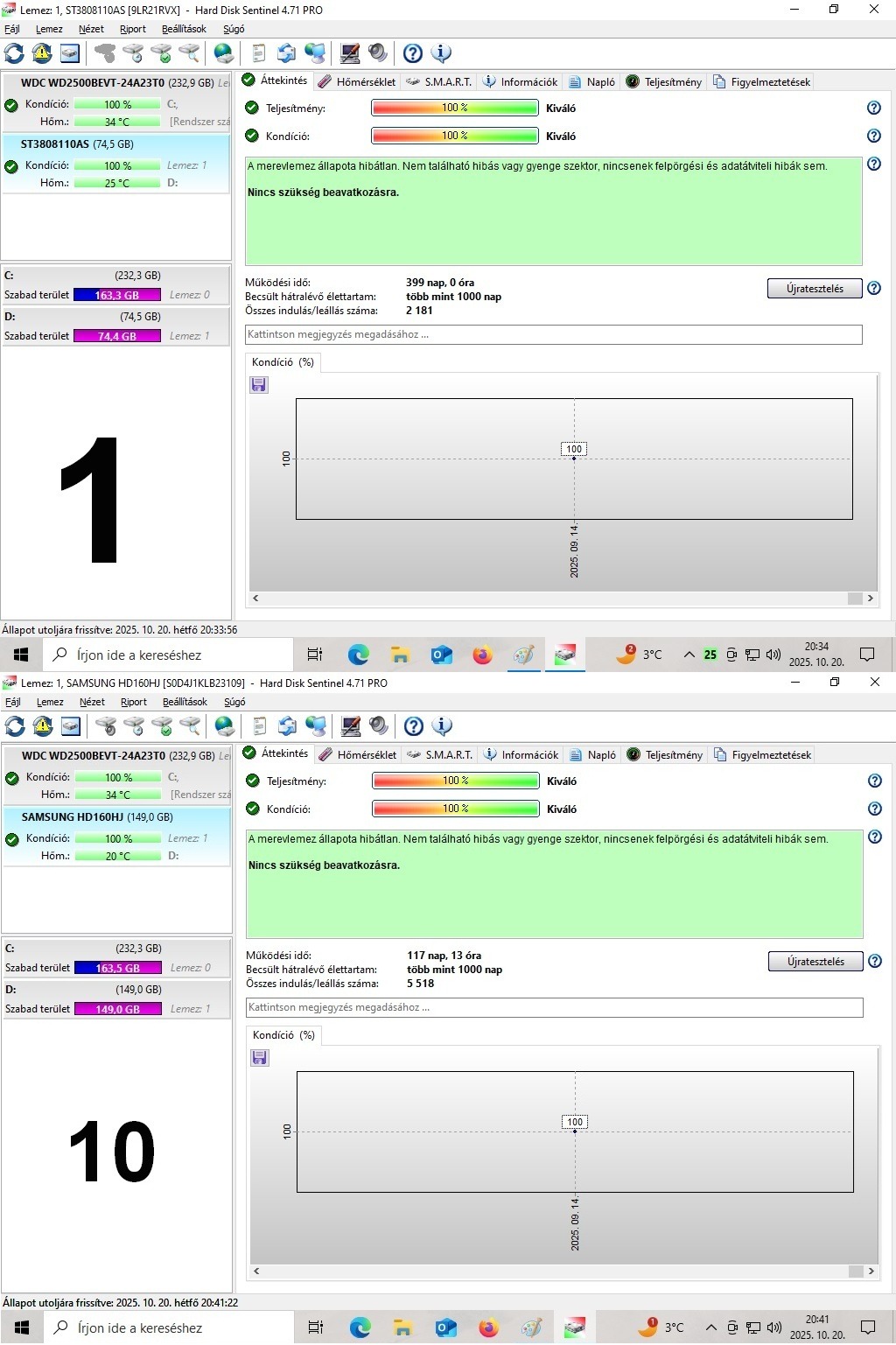Select the WDC WD2500BEVT disk in the bottom window
Image resolution: width=896 pixels, height=1345 pixels.
117,775
